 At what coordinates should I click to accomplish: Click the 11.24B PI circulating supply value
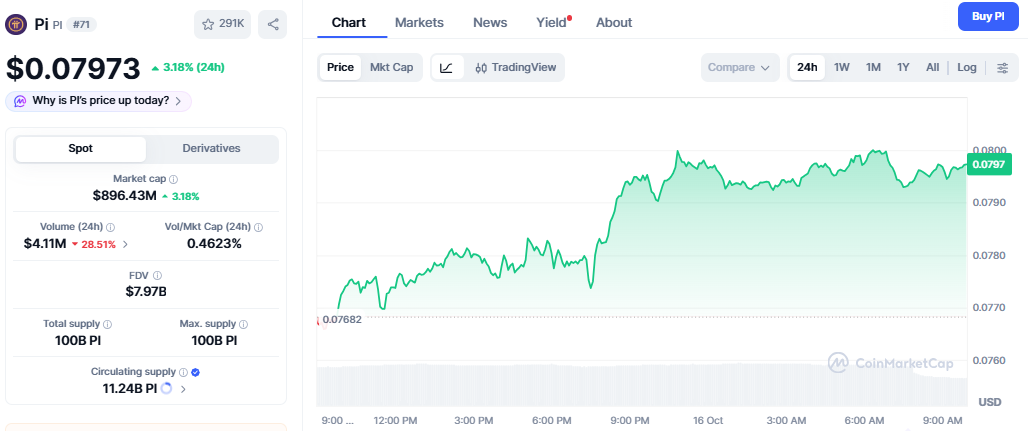[130, 388]
